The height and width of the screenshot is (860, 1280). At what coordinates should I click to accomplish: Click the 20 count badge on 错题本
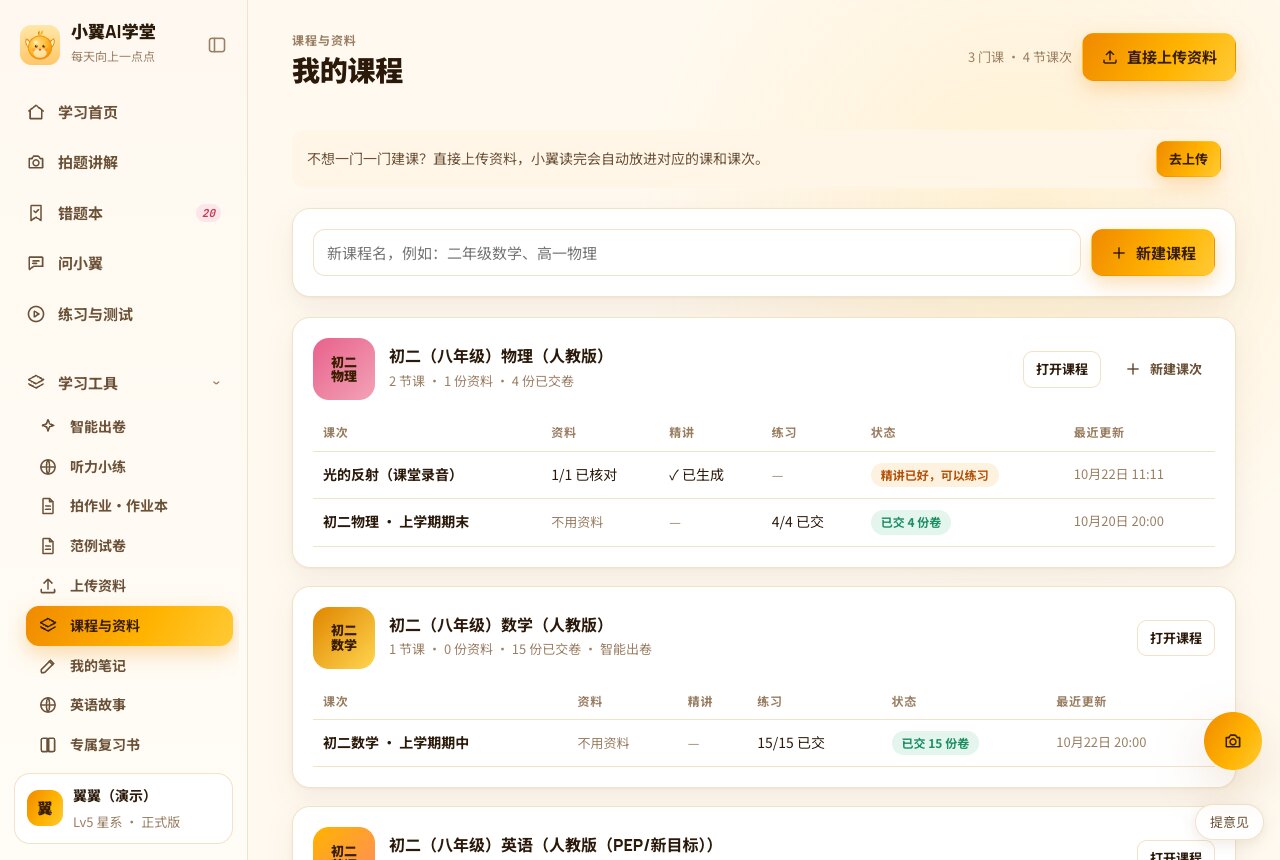pyautogui.click(x=208, y=213)
